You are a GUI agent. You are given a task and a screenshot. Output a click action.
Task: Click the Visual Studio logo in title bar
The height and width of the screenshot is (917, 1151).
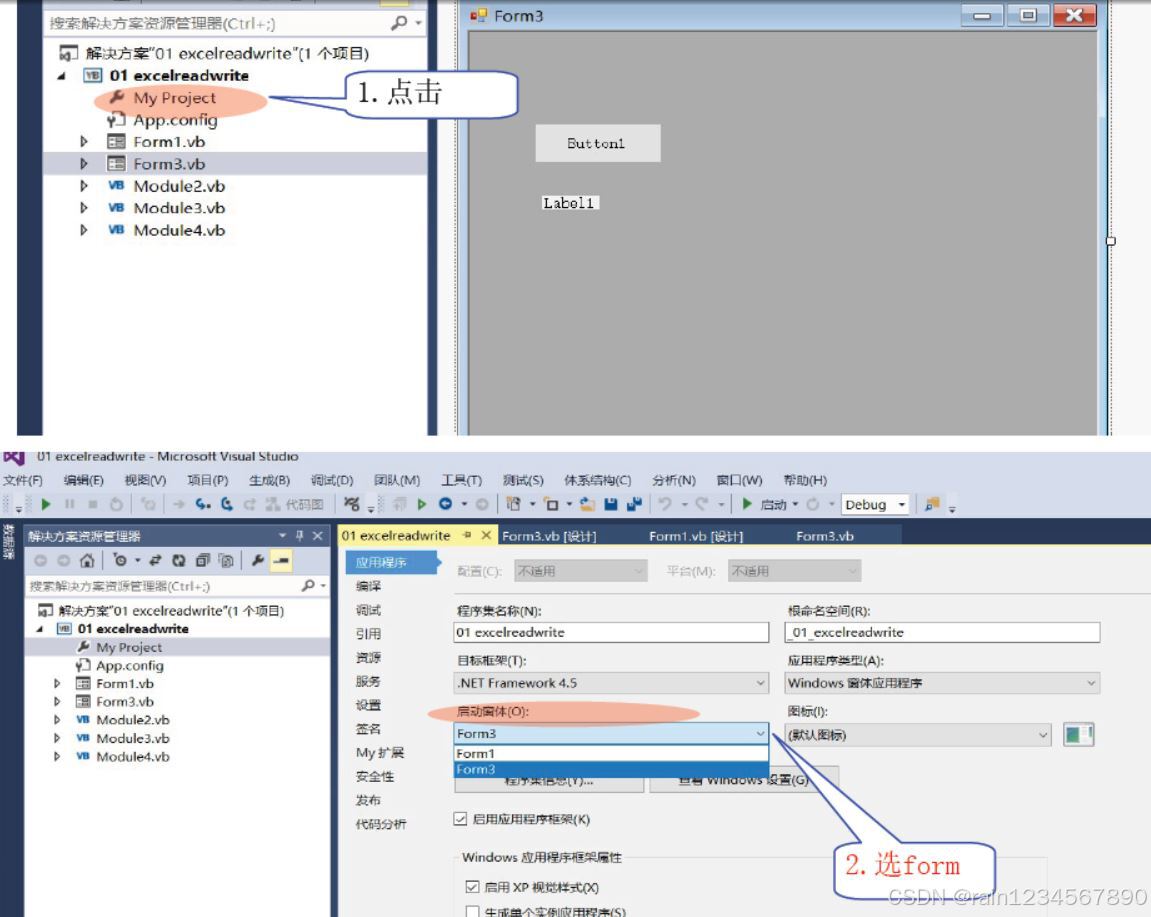[14, 457]
